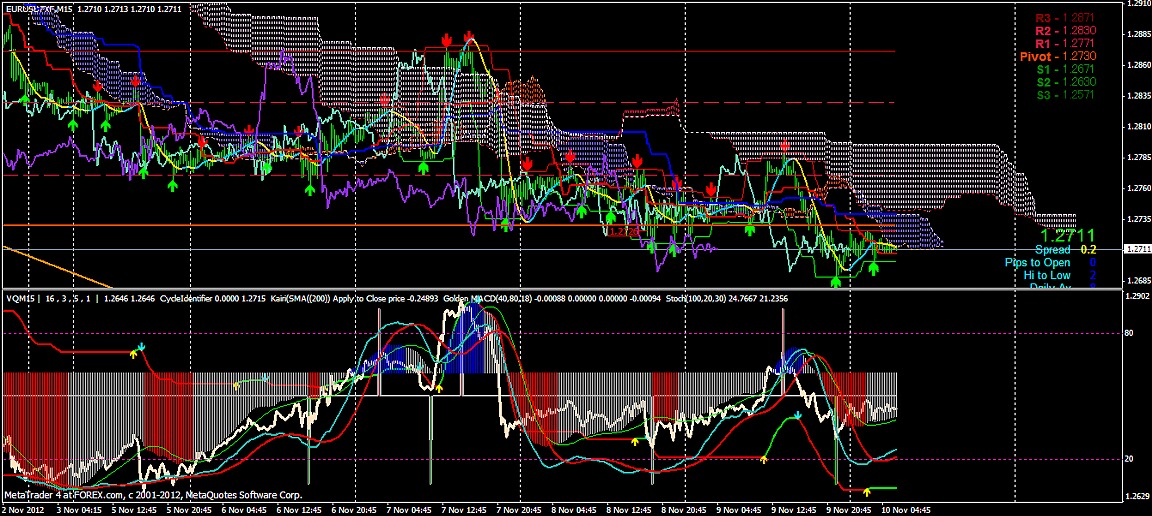
Task: Click the Spread 0.2 readout
Action: click(x=1066, y=249)
